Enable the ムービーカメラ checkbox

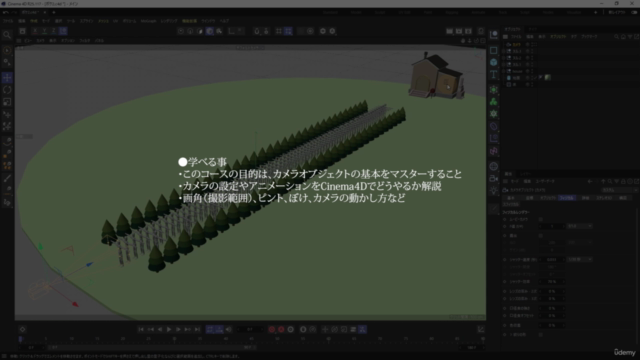pyautogui.click(x=540, y=219)
